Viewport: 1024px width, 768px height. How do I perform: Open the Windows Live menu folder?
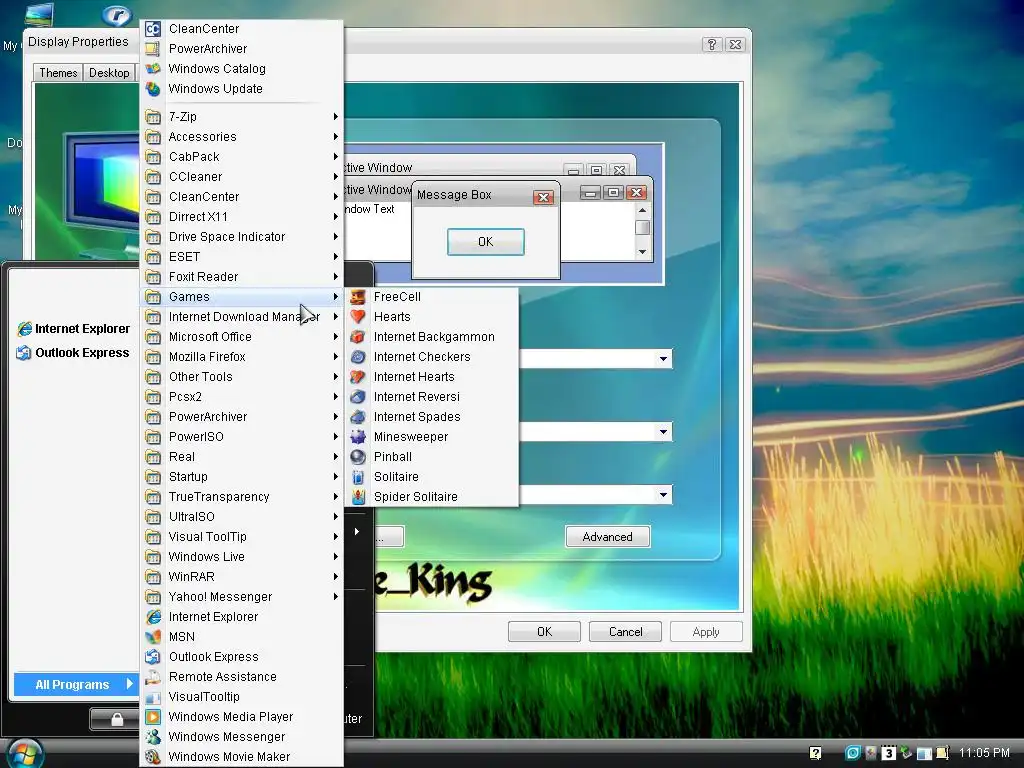point(242,557)
